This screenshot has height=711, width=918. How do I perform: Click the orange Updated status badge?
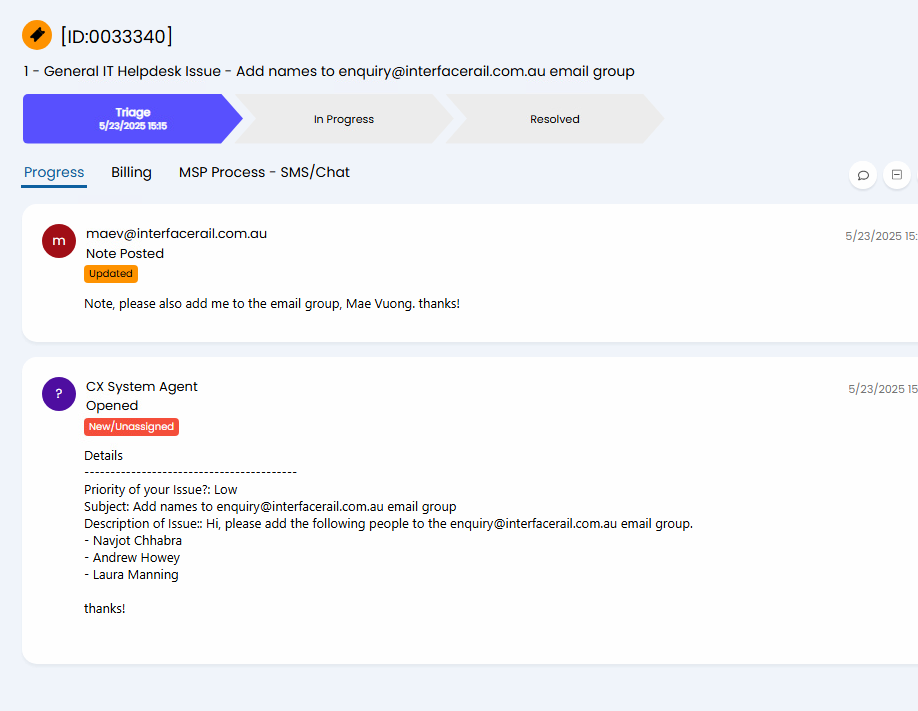pos(111,274)
